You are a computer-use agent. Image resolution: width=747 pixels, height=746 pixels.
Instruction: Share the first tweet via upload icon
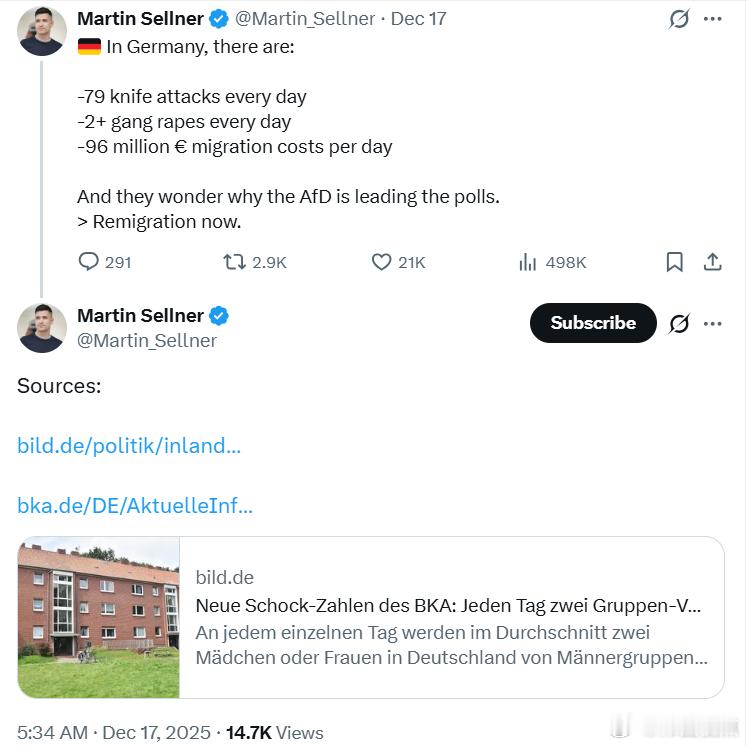712,262
